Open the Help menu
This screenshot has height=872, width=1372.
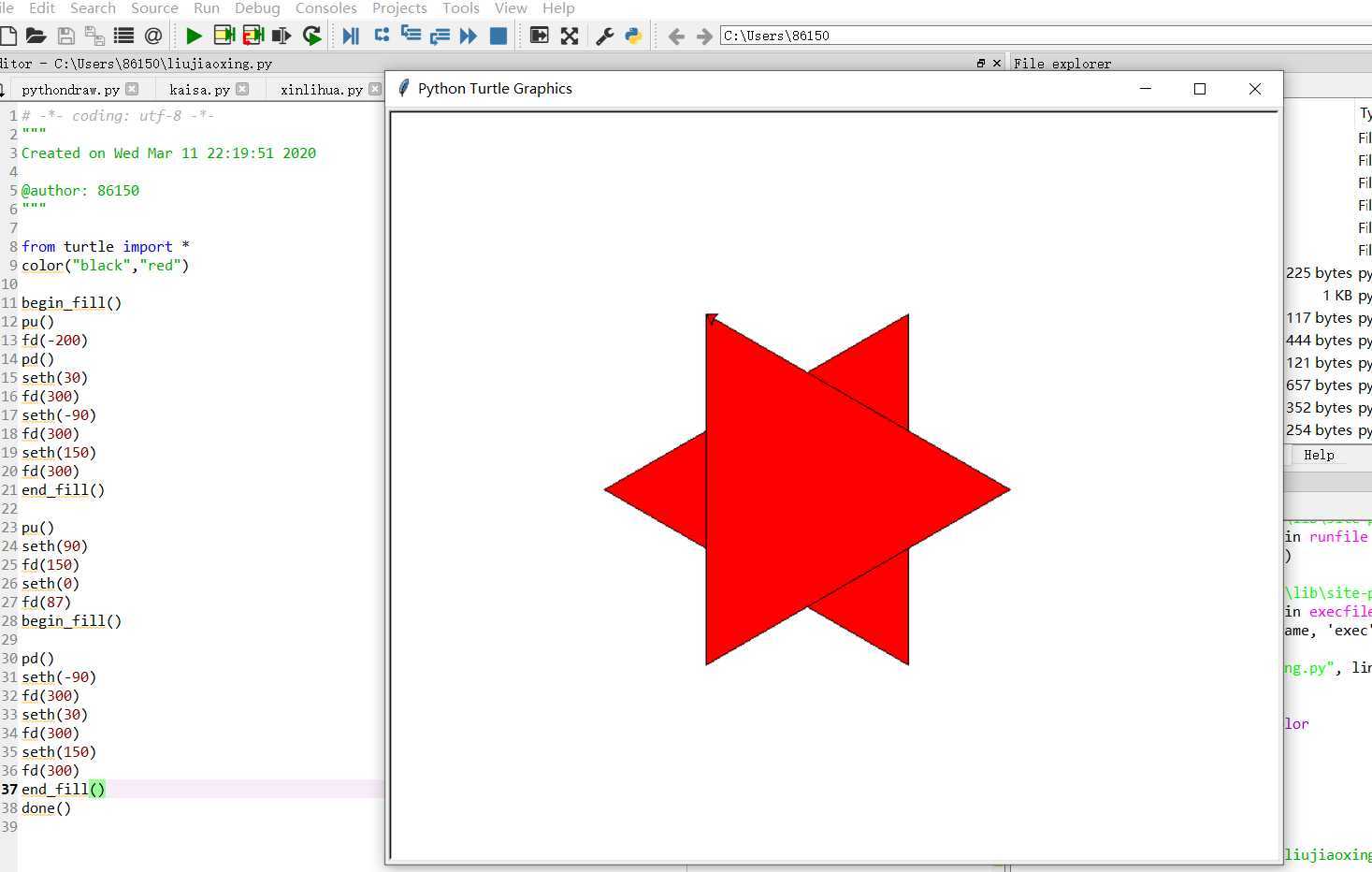[558, 8]
